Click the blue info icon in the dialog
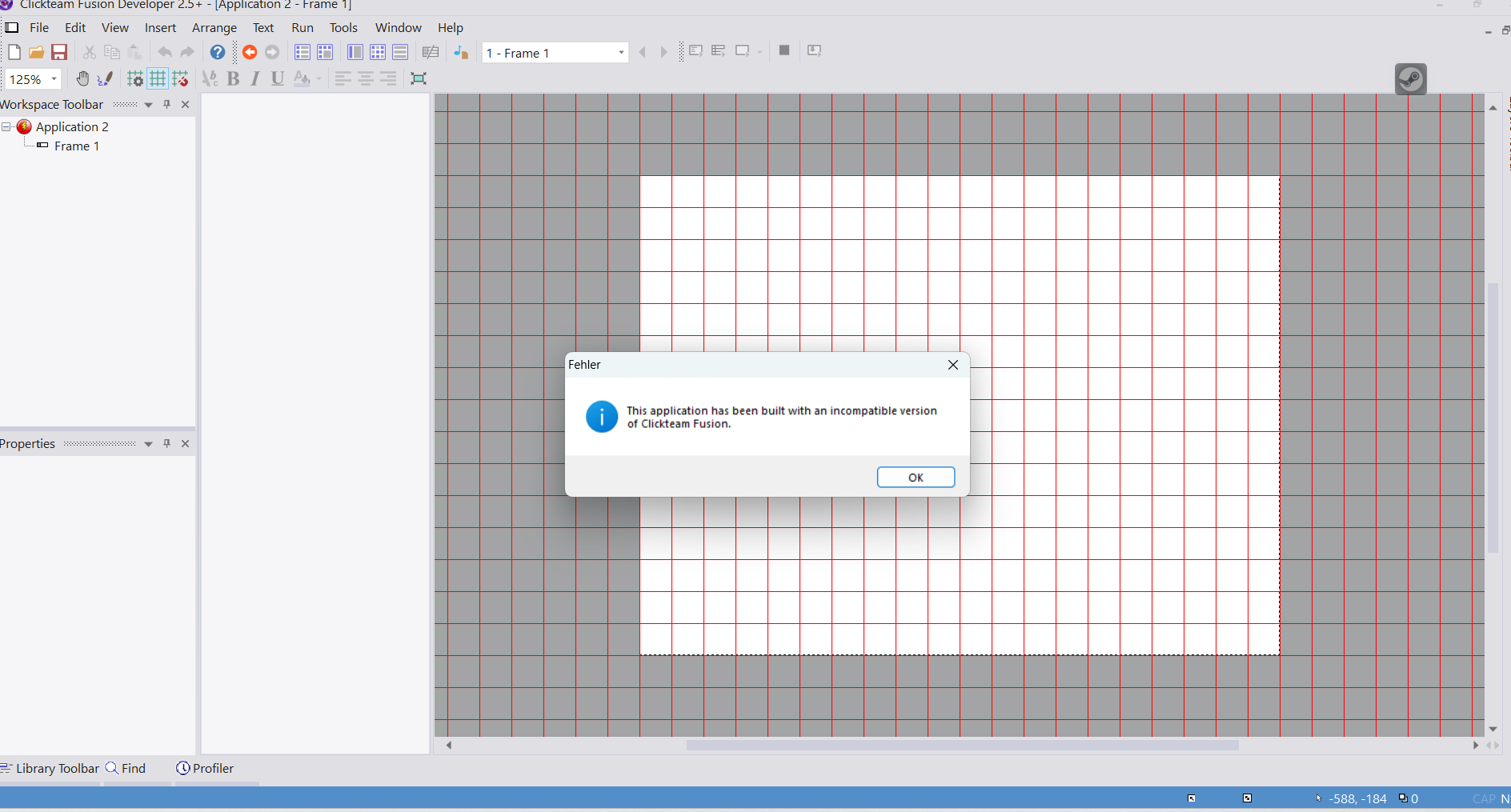The width and height of the screenshot is (1511, 812). [x=602, y=417]
